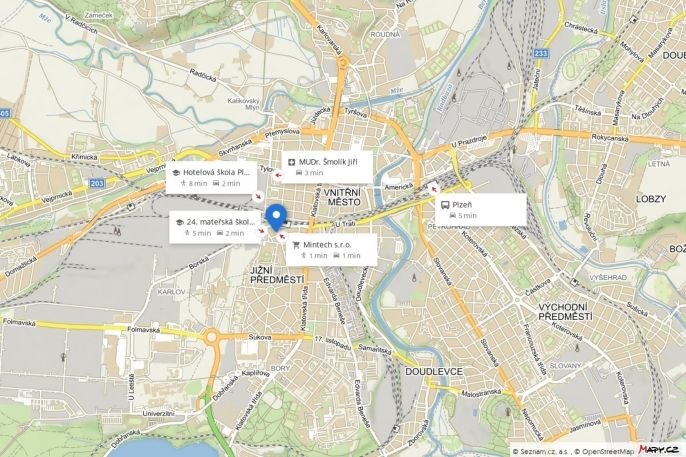Viewport: 686px width, 457px height.
Task: Click the red arrow marker beside the MUDr. Šmolík card
Action: (278, 176)
